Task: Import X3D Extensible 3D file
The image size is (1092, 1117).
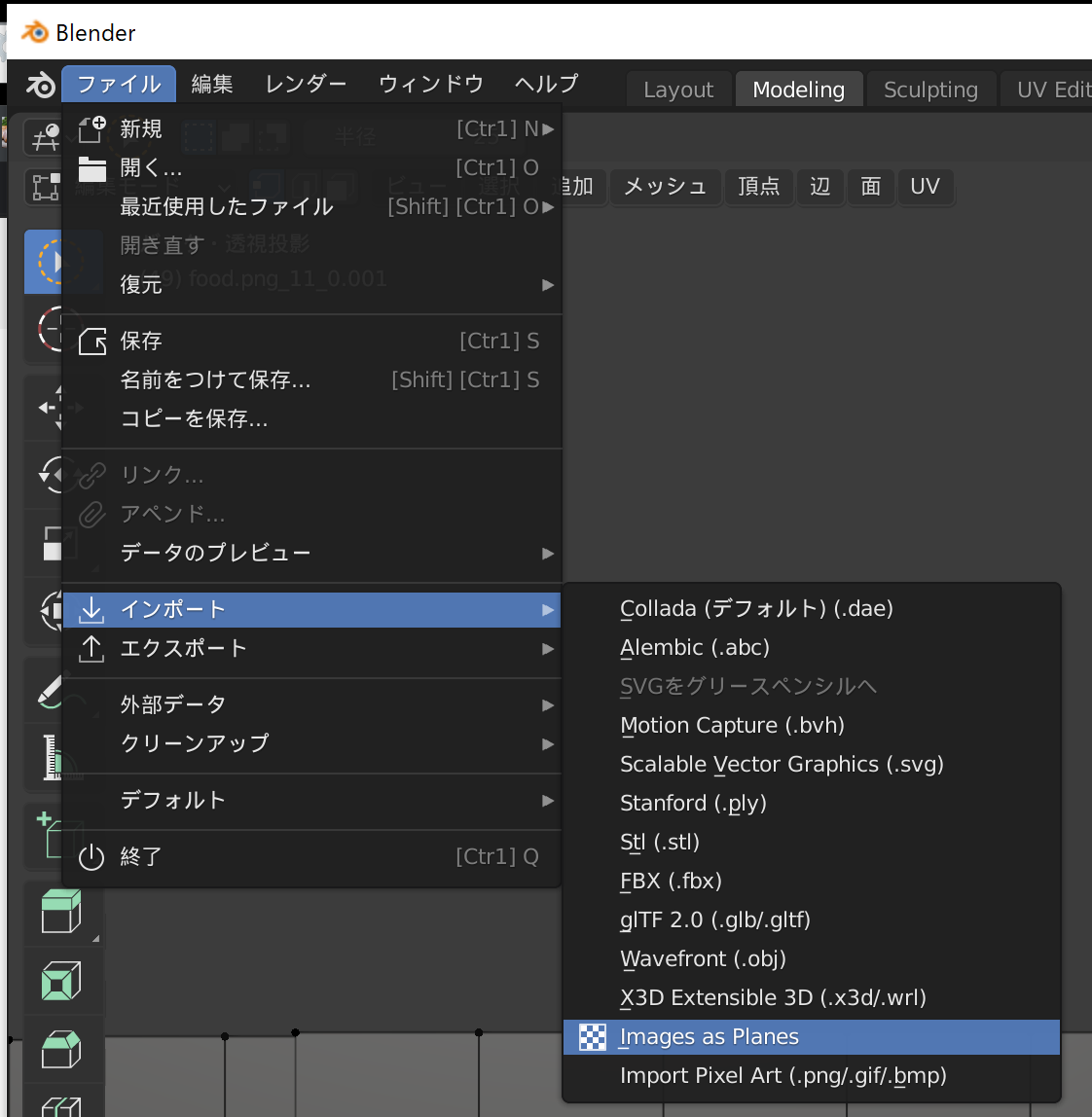Action: pos(811,998)
